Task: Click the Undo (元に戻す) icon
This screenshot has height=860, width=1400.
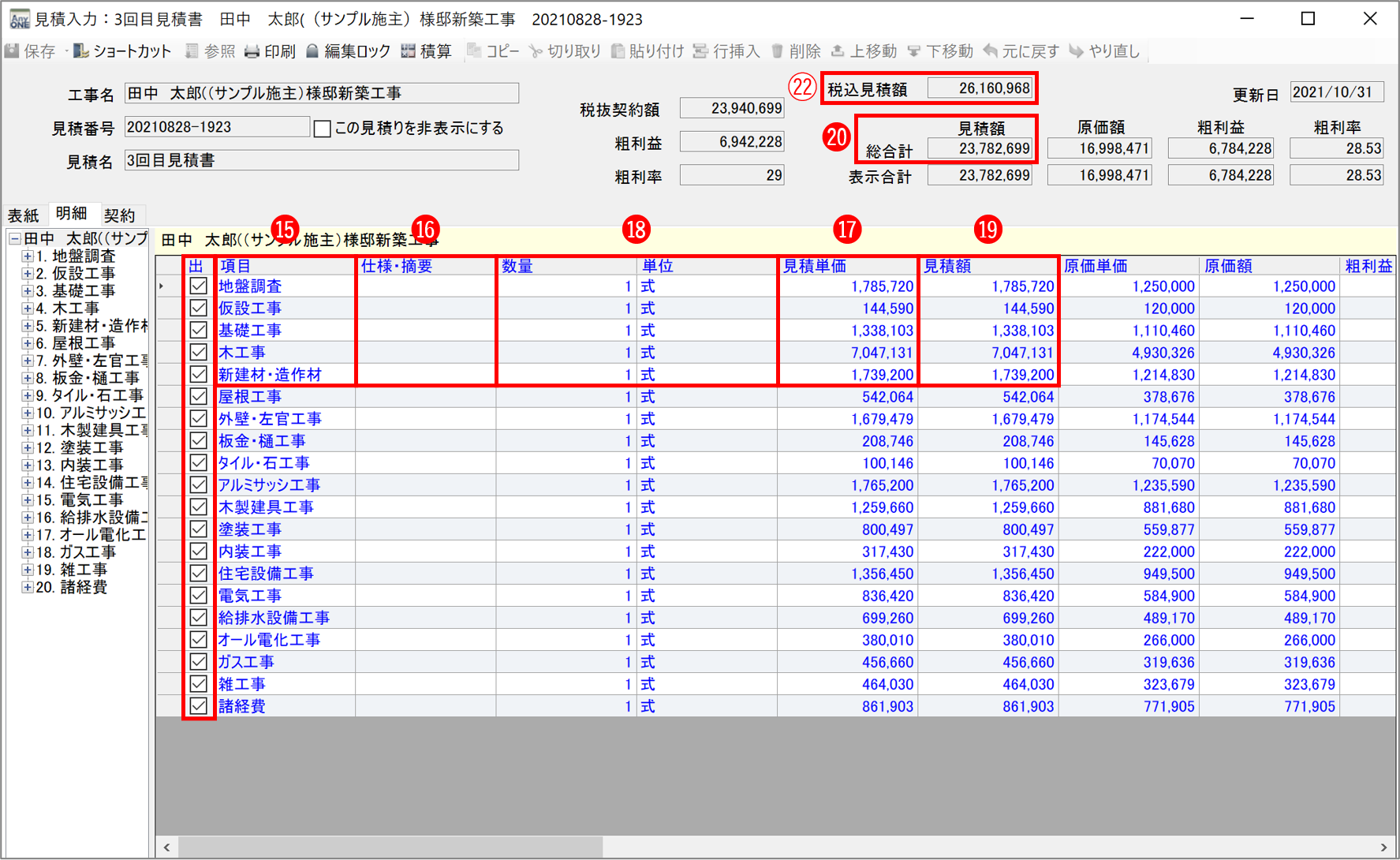Action: point(990,51)
